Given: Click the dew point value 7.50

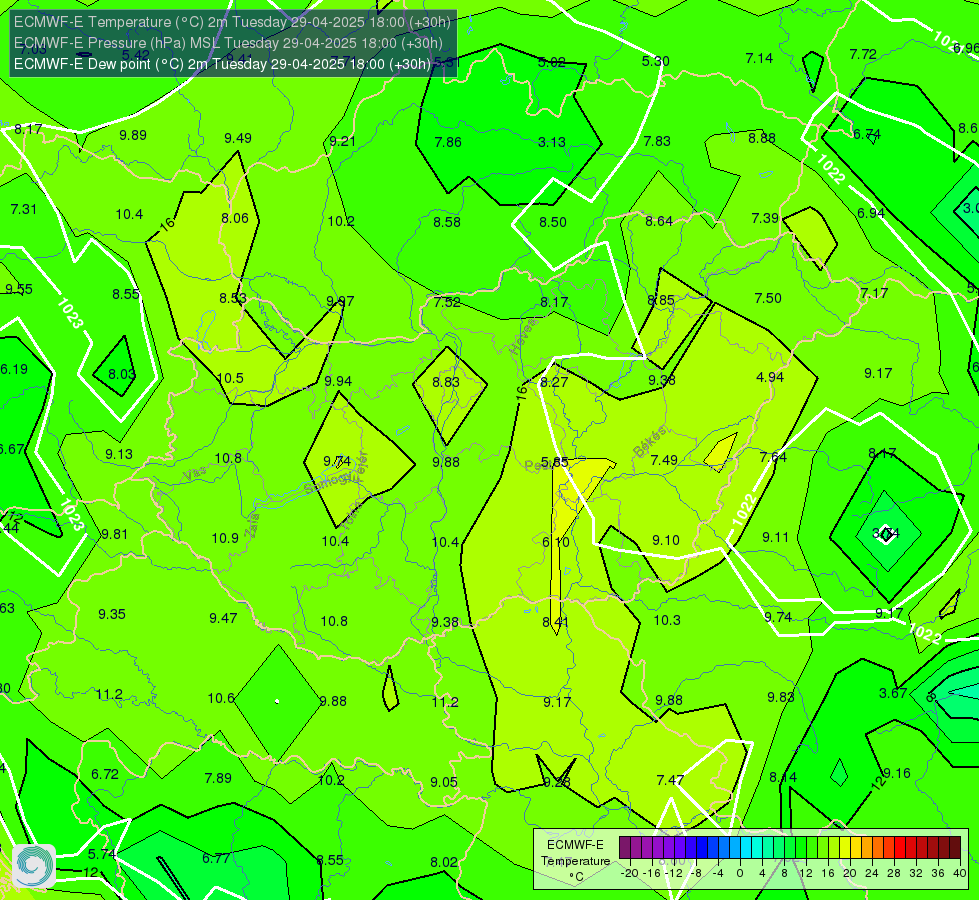Looking at the screenshot, I should (x=767, y=298).
